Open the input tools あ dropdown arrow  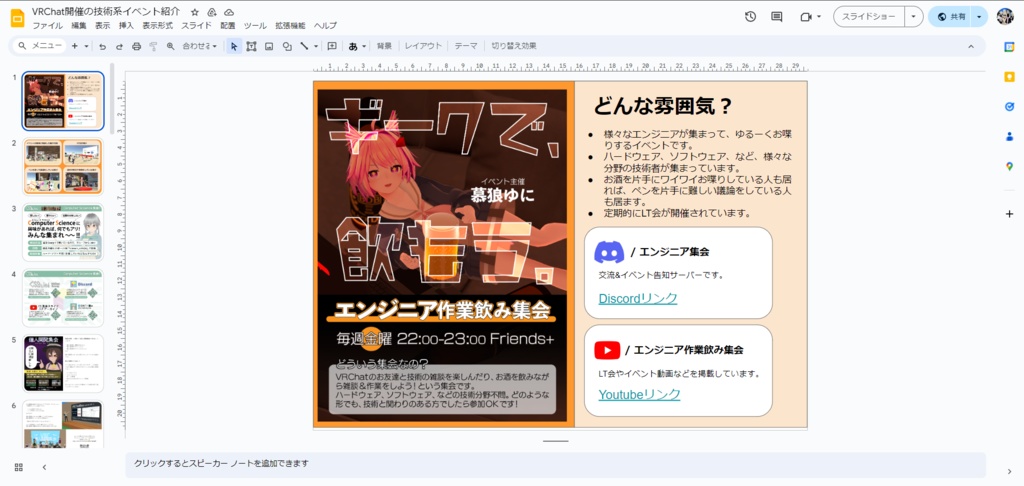click(x=364, y=46)
